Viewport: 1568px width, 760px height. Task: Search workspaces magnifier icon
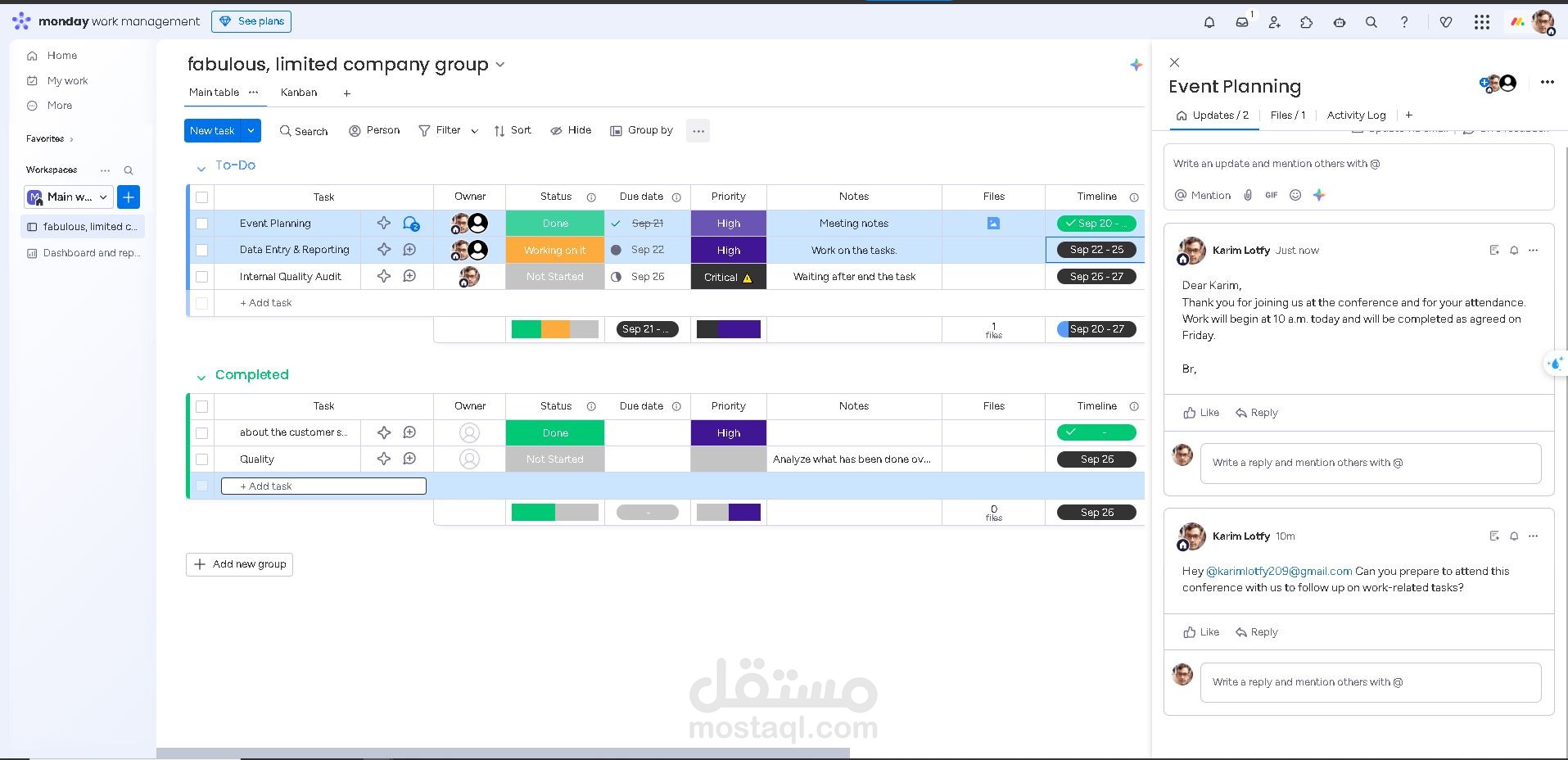click(x=129, y=170)
